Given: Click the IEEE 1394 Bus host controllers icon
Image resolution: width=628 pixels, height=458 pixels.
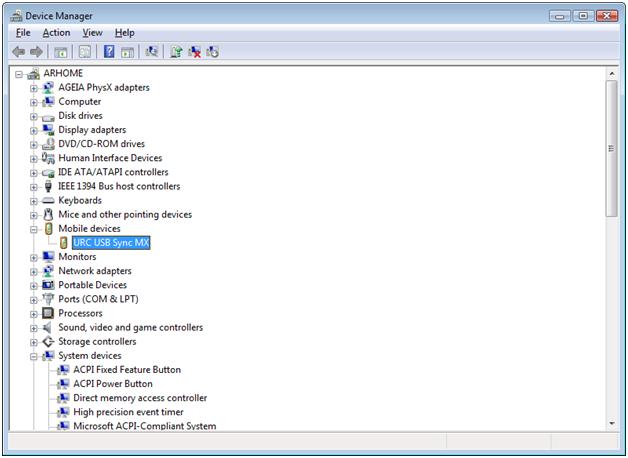Looking at the screenshot, I should pyautogui.click(x=48, y=186).
